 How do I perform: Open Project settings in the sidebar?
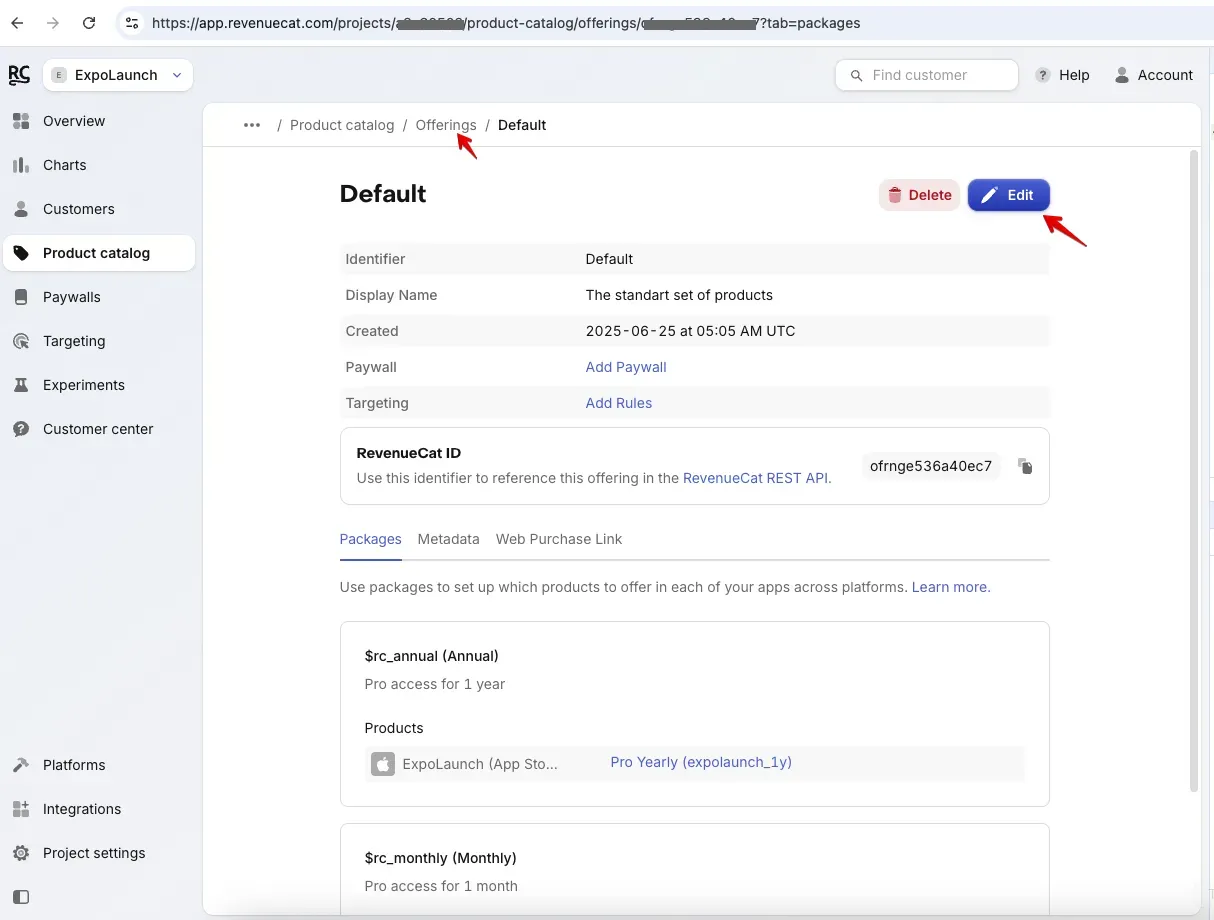[x=99, y=853]
